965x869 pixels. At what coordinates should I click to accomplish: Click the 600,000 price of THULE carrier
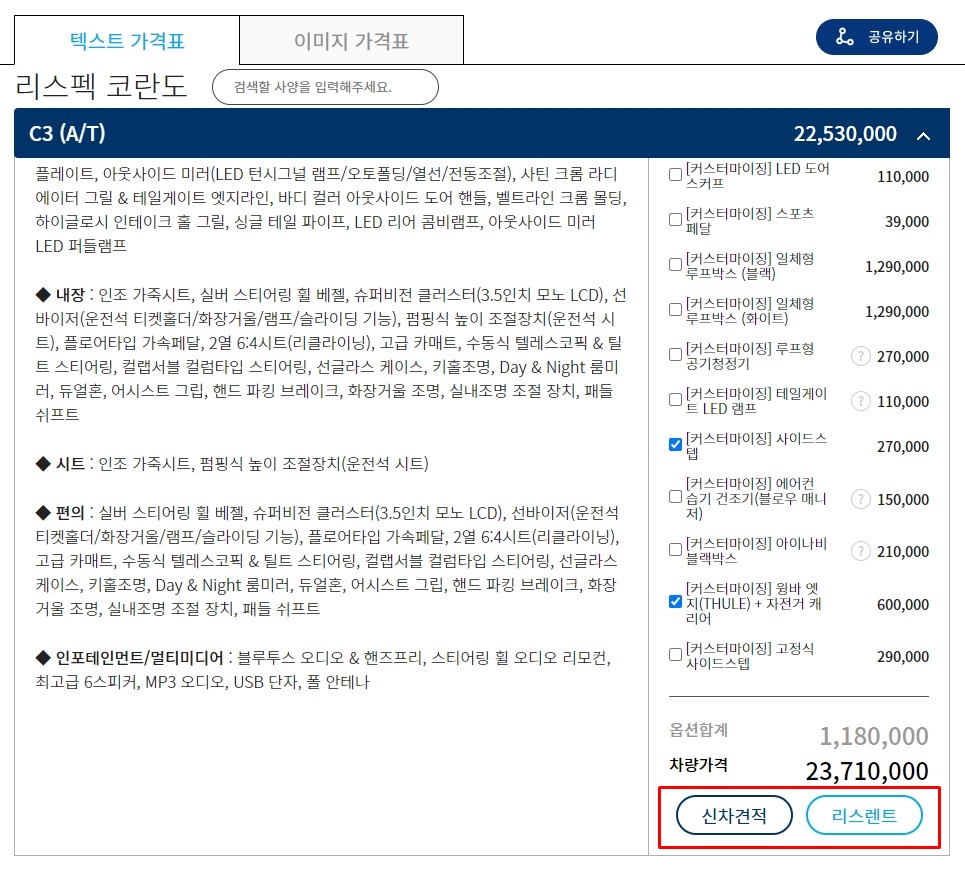point(903,605)
